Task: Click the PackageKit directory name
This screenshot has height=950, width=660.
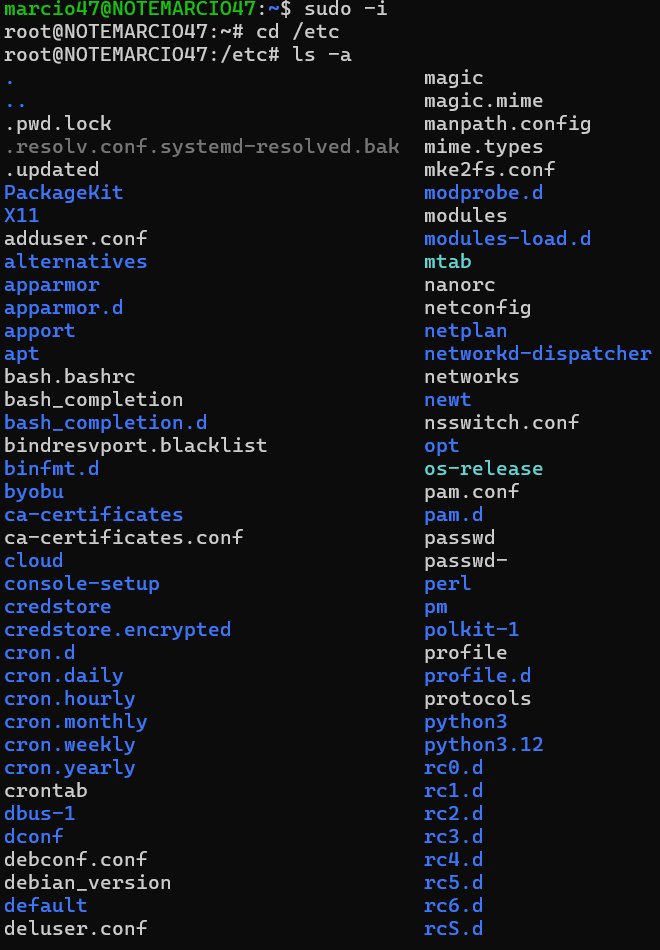Action: pyautogui.click(x=63, y=192)
